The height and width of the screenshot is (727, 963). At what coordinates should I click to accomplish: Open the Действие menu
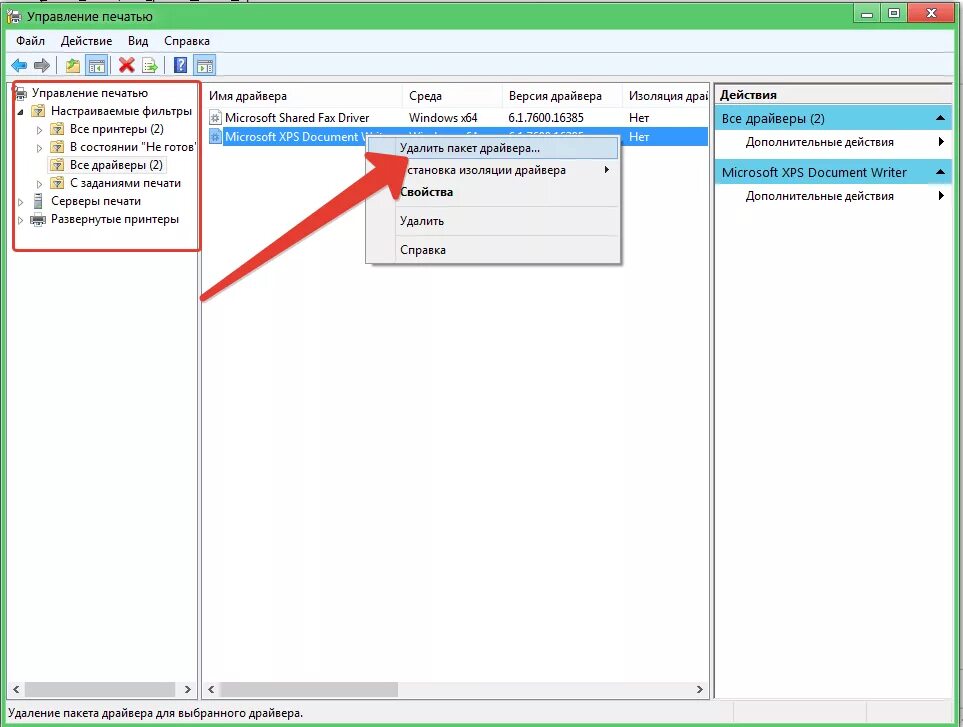pos(86,41)
